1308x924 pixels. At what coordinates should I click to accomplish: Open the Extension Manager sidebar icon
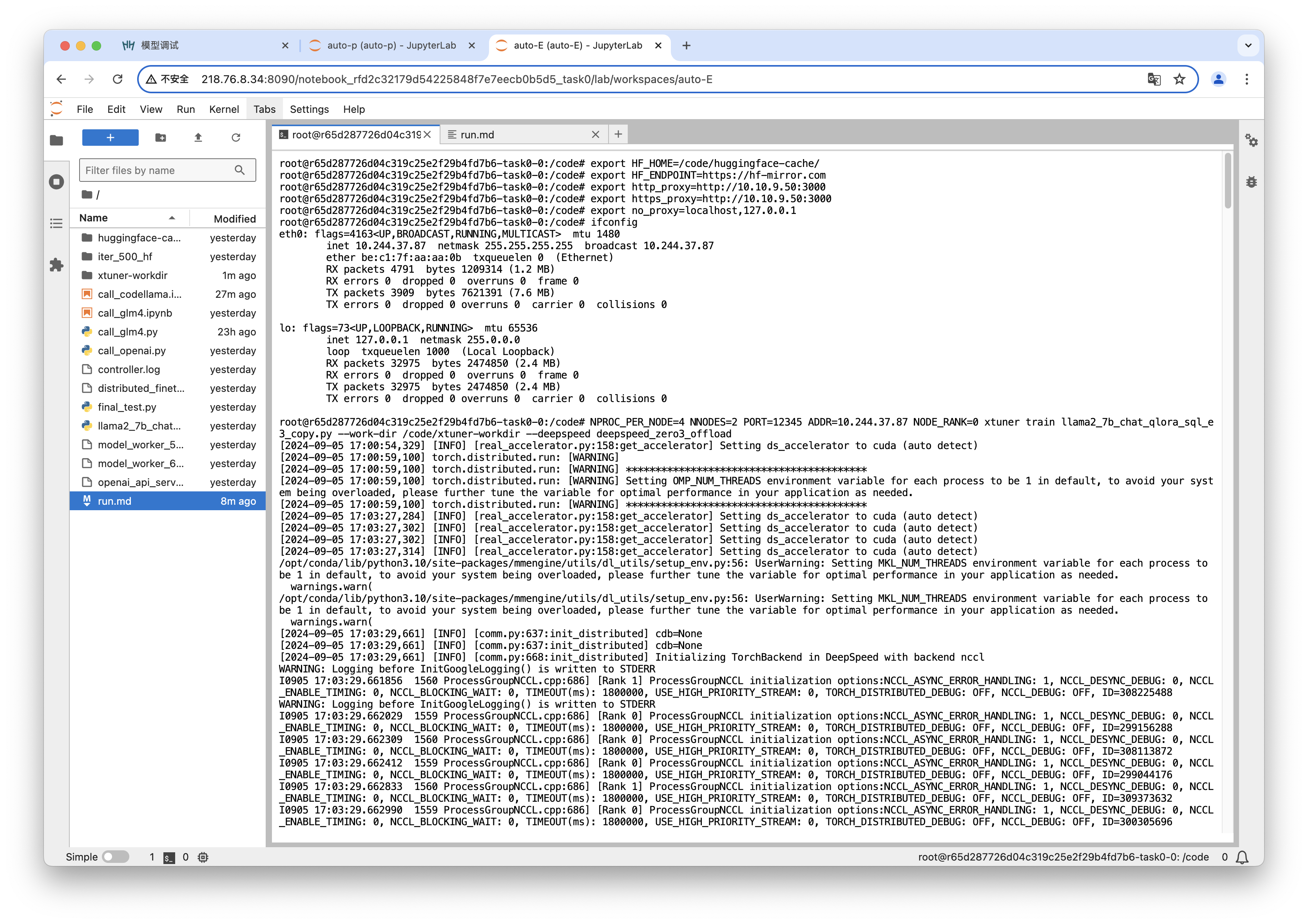pos(56,265)
